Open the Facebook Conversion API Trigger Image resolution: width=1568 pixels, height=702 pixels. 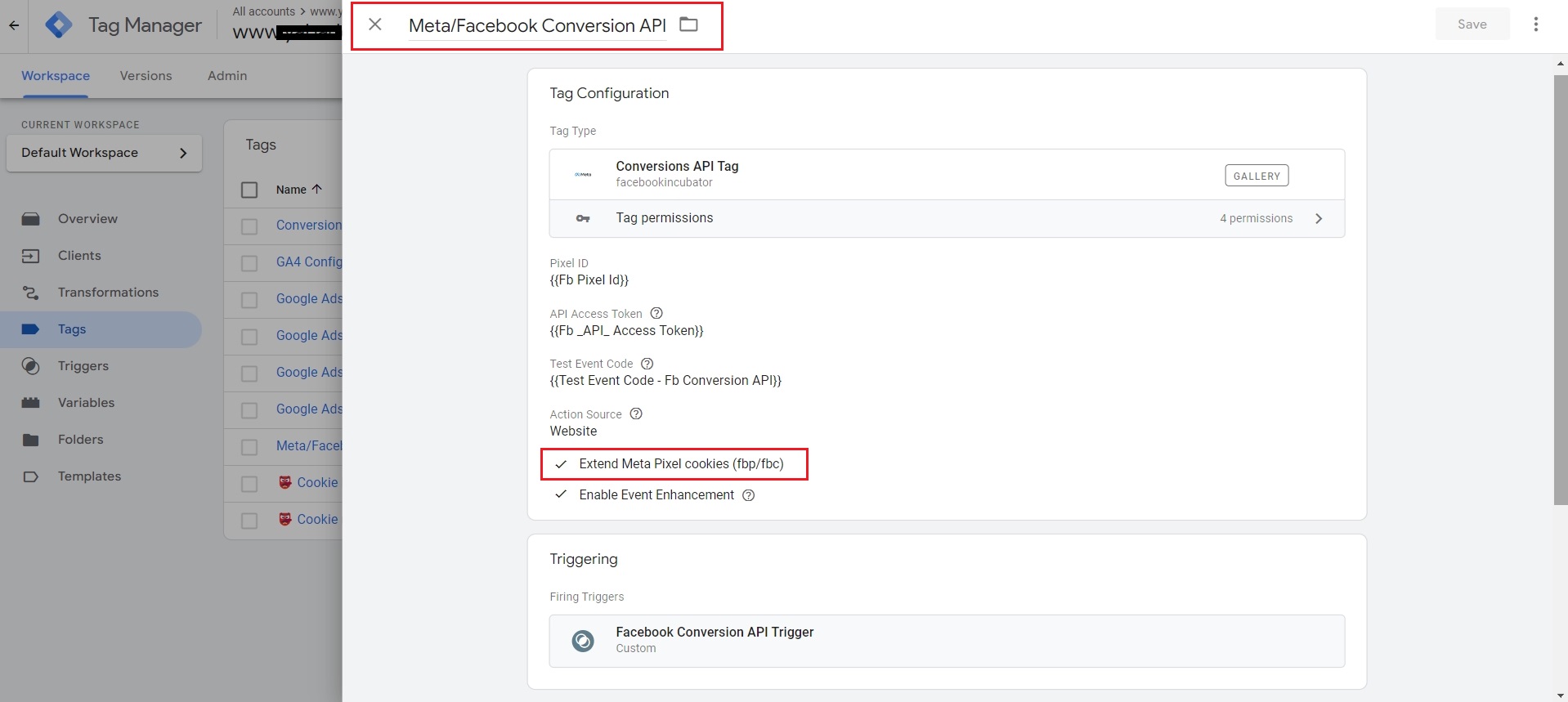(x=947, y=641)
